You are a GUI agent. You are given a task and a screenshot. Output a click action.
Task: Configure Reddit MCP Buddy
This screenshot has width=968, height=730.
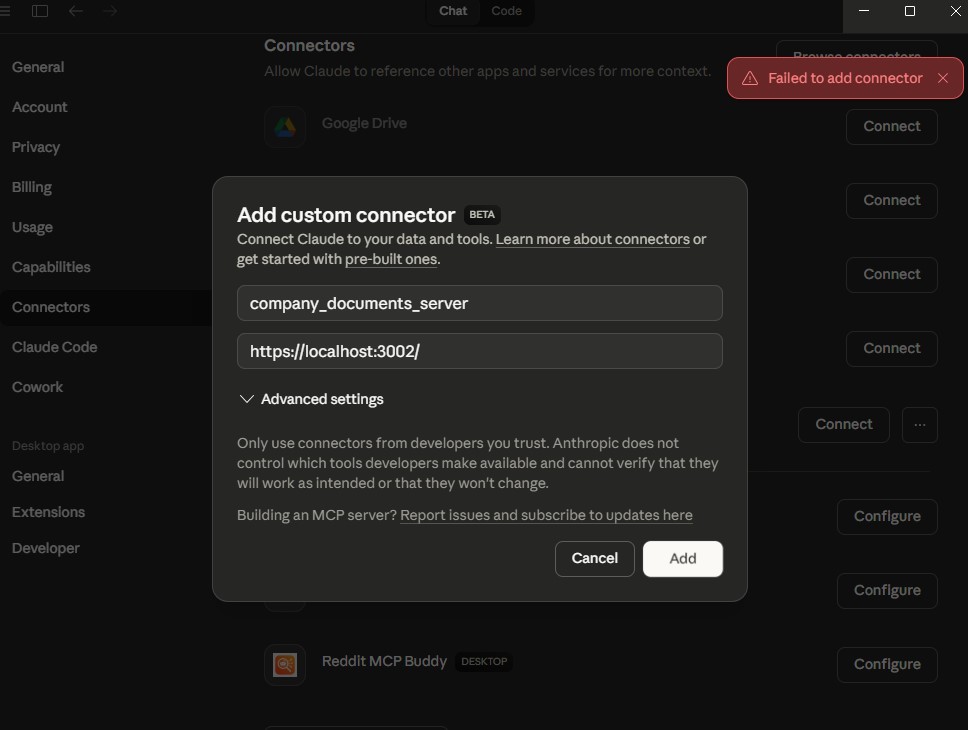pyautogui.click(x=887, y=665)
